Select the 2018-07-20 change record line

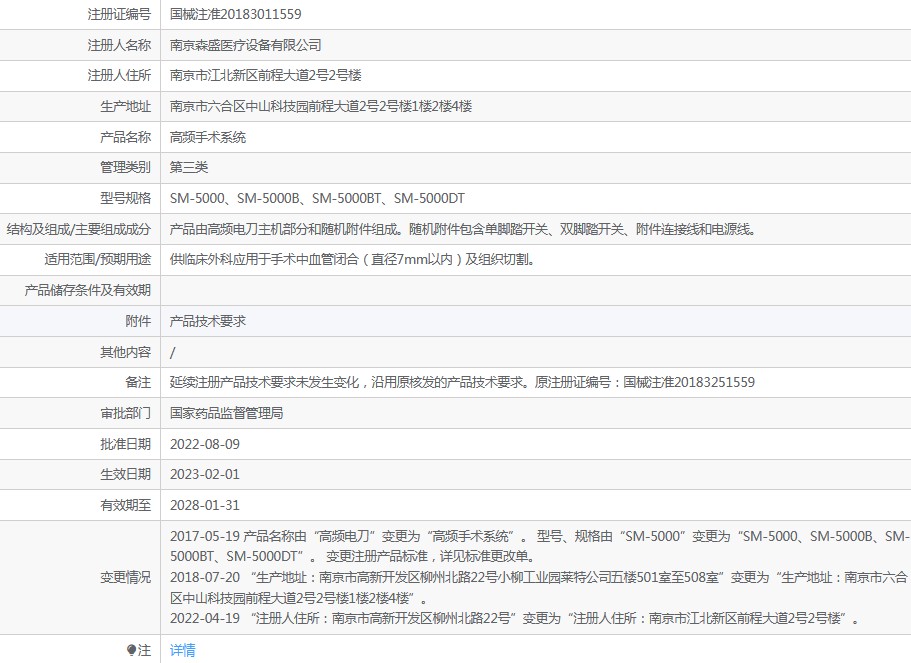[539, 587]
